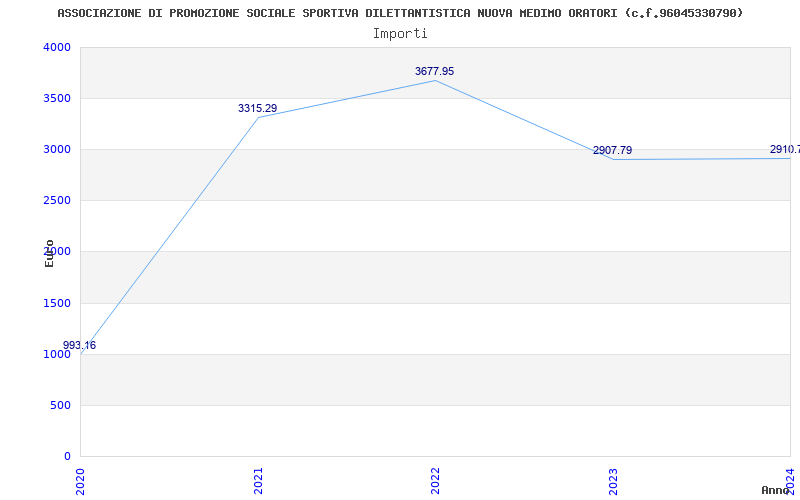Click the 2907.79 data label
800x500 pixels.
point(612,151)
